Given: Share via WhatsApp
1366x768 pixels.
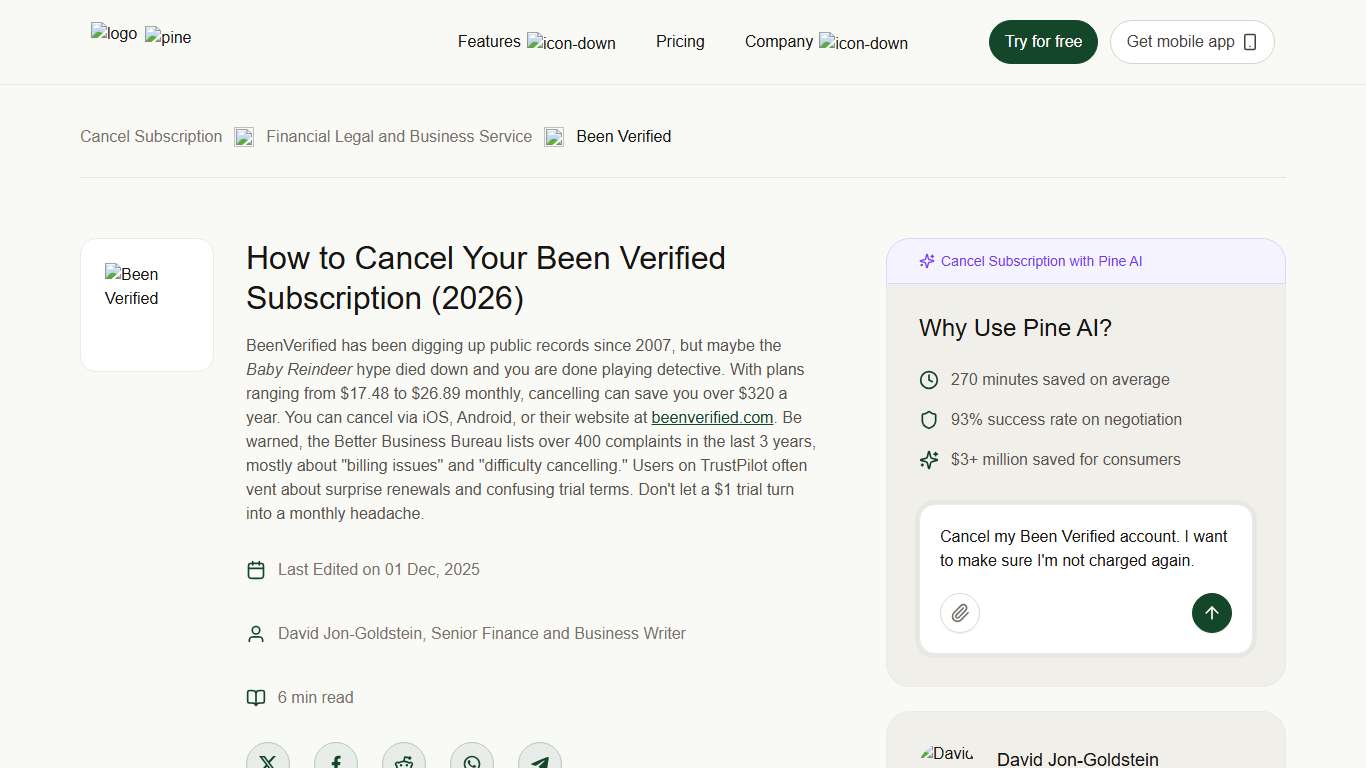Looking at the screenshot, I should point(471,760).
